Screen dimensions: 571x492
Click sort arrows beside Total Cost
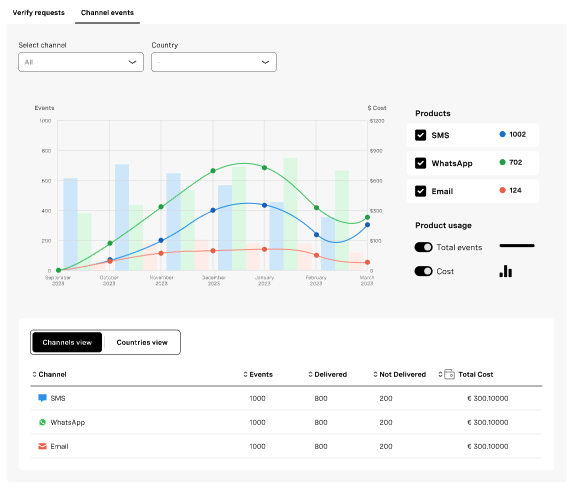440,374
